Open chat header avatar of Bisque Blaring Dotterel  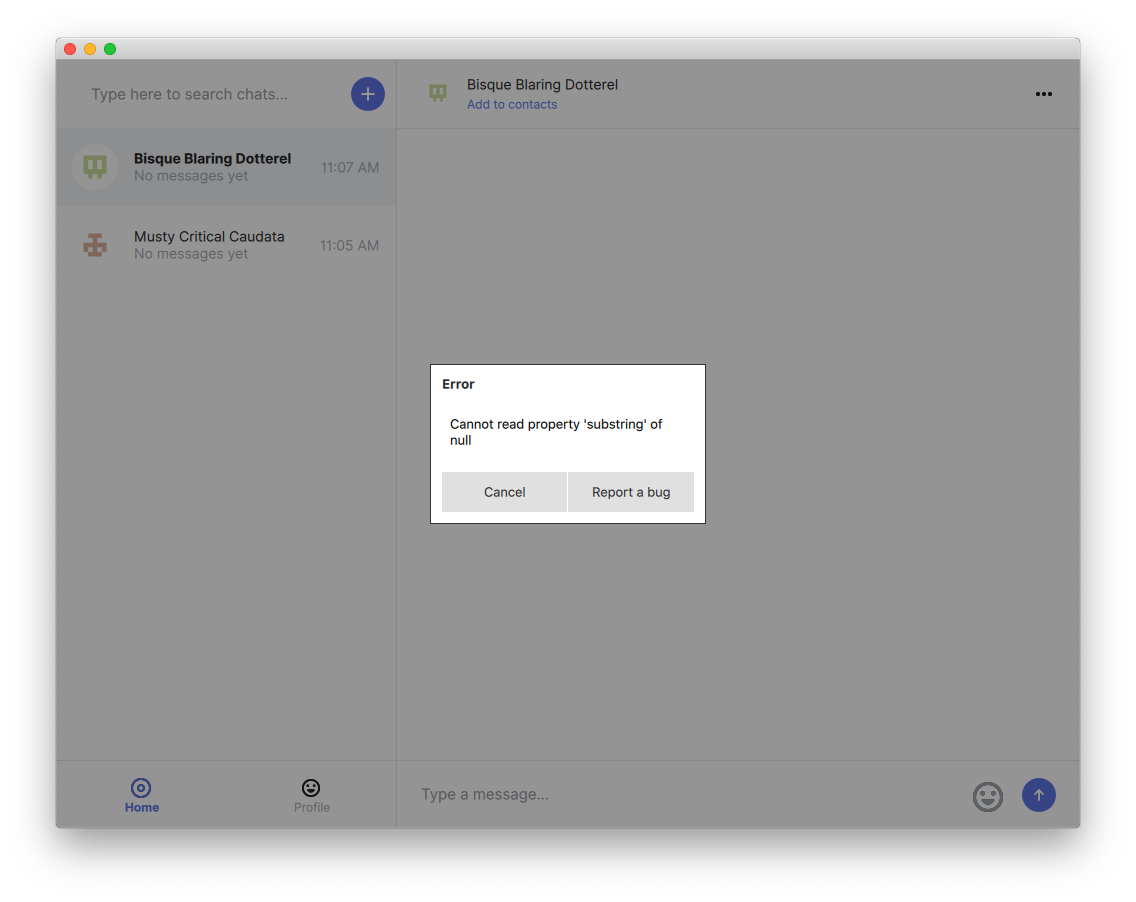coord(438,93)
